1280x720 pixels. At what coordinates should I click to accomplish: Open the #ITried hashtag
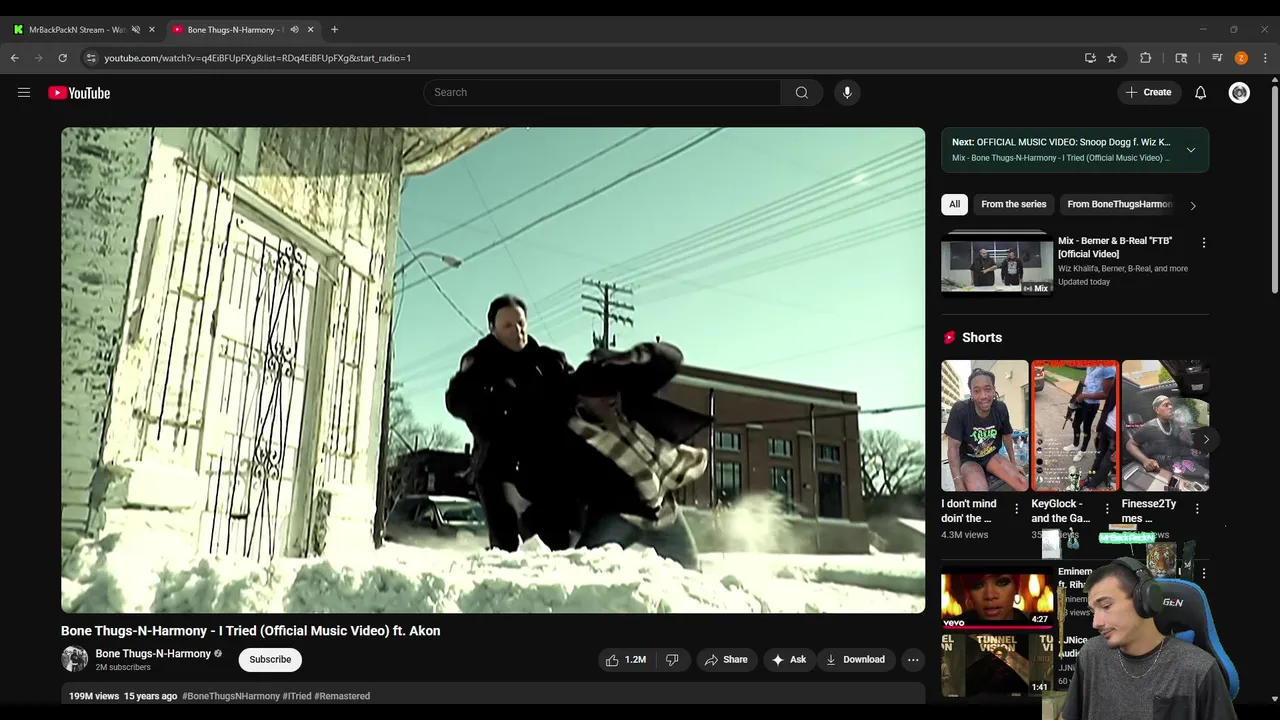click(x=297, y=696)
